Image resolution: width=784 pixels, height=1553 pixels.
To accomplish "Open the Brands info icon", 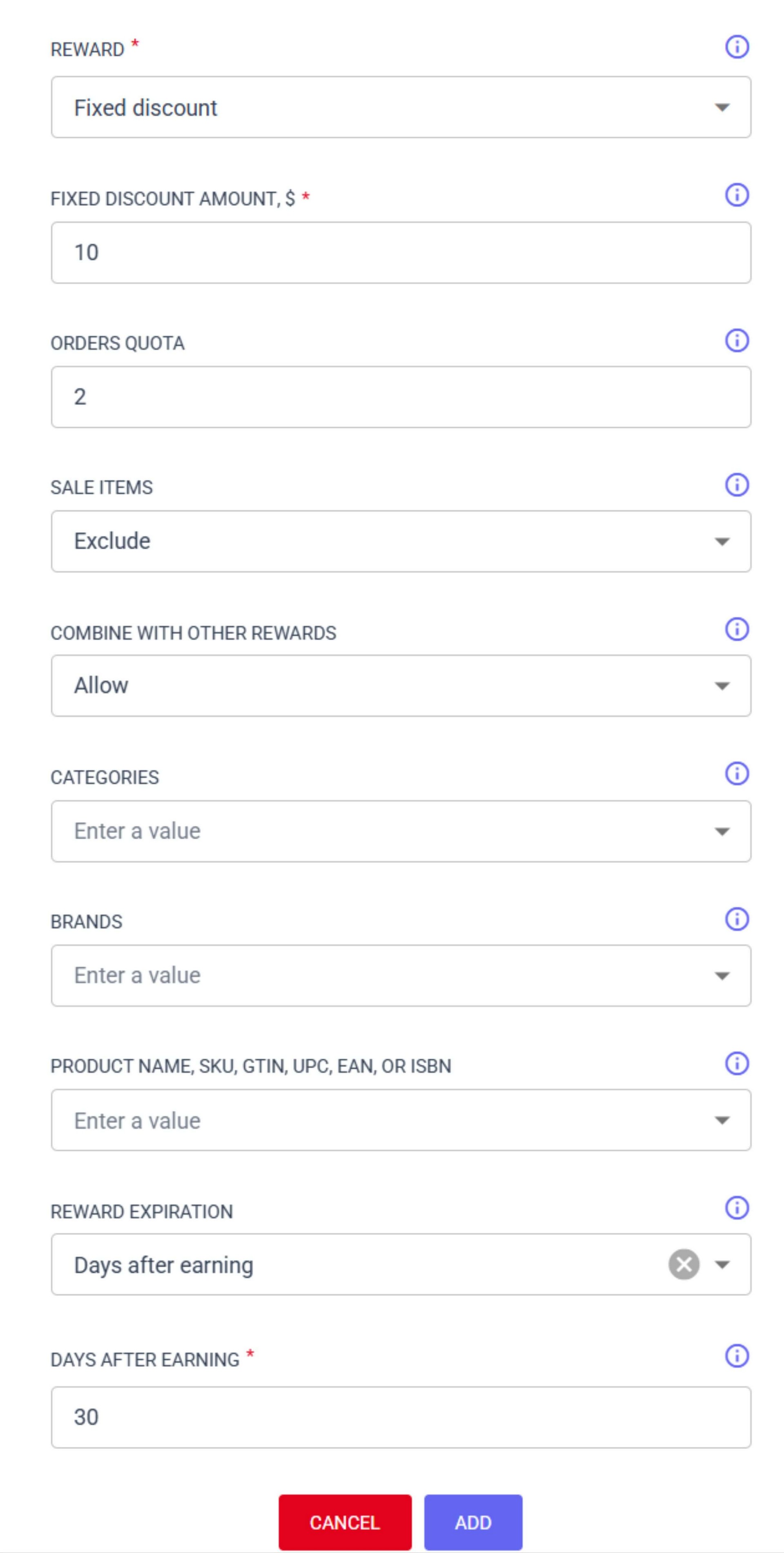I will pyautogui.click(x=736, y=919).
